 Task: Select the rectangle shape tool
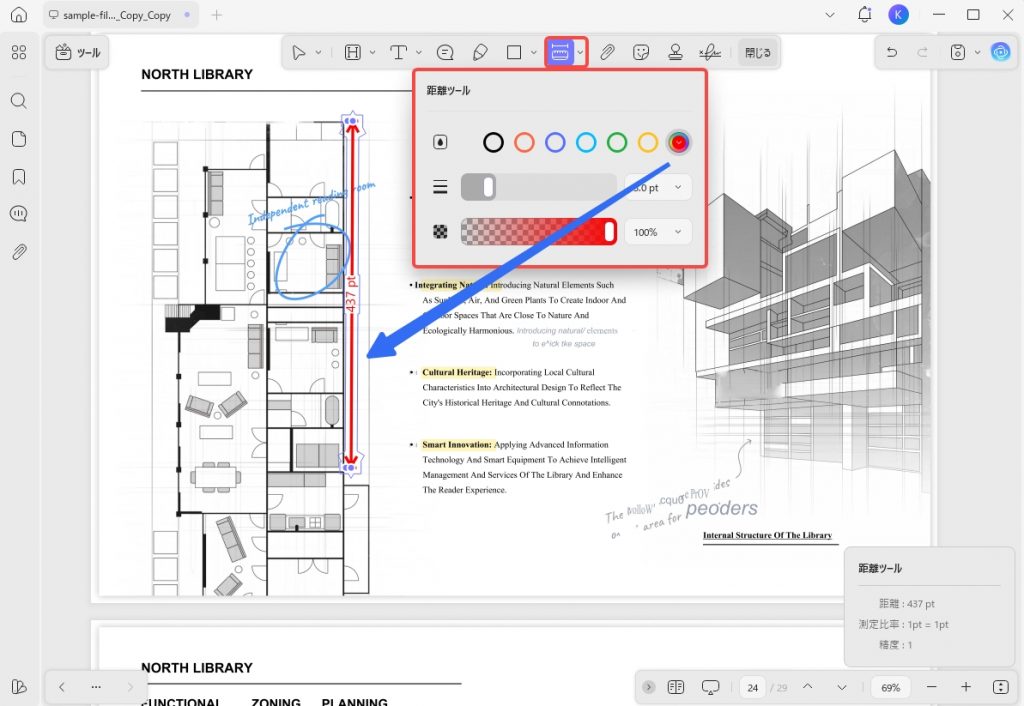pos(514,52)
